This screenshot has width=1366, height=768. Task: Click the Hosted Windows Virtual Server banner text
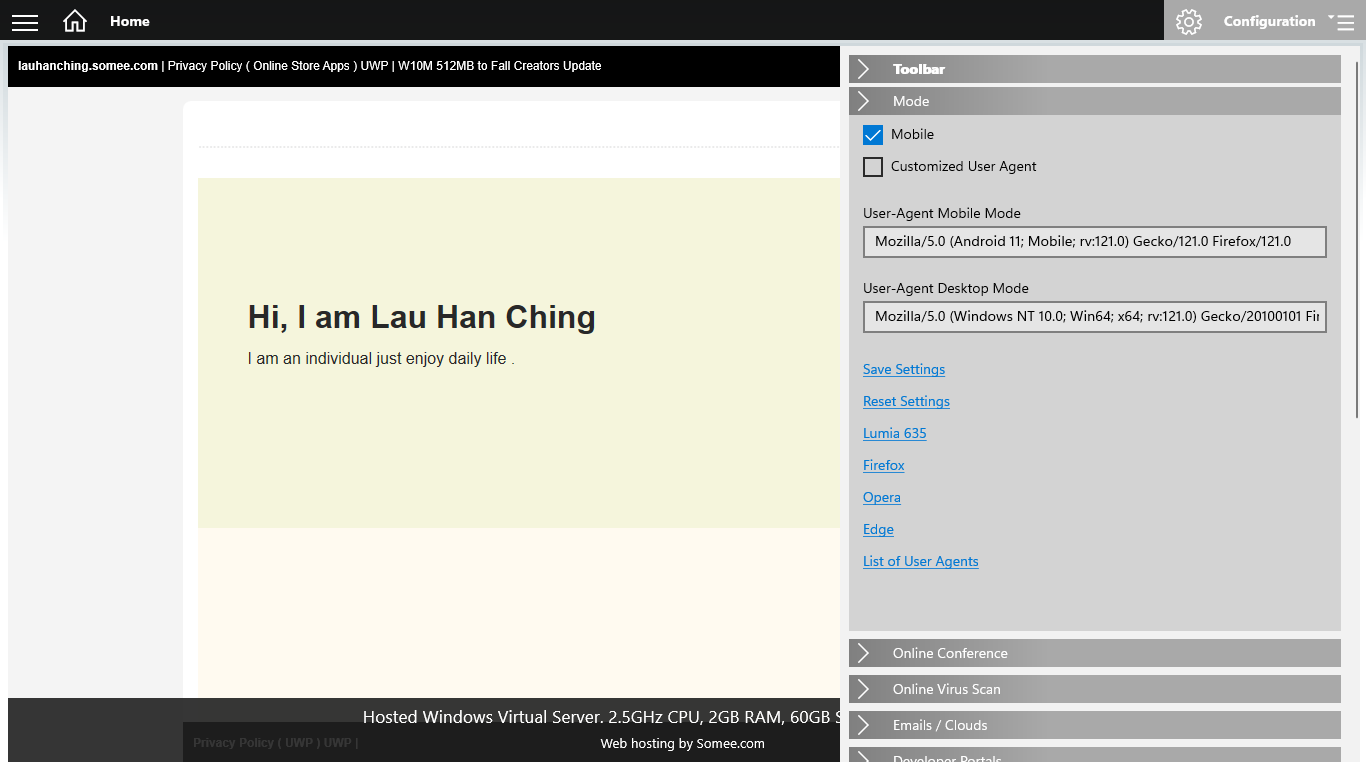pos(601,717)
